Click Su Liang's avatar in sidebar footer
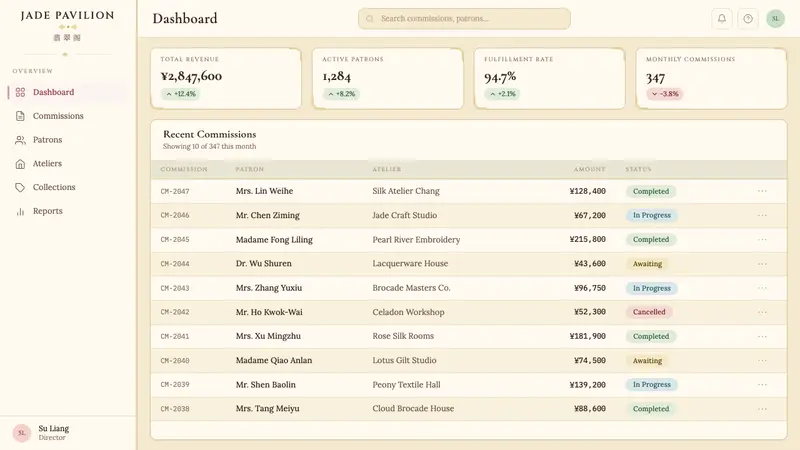The image size is (800, 450). [22, 433]
